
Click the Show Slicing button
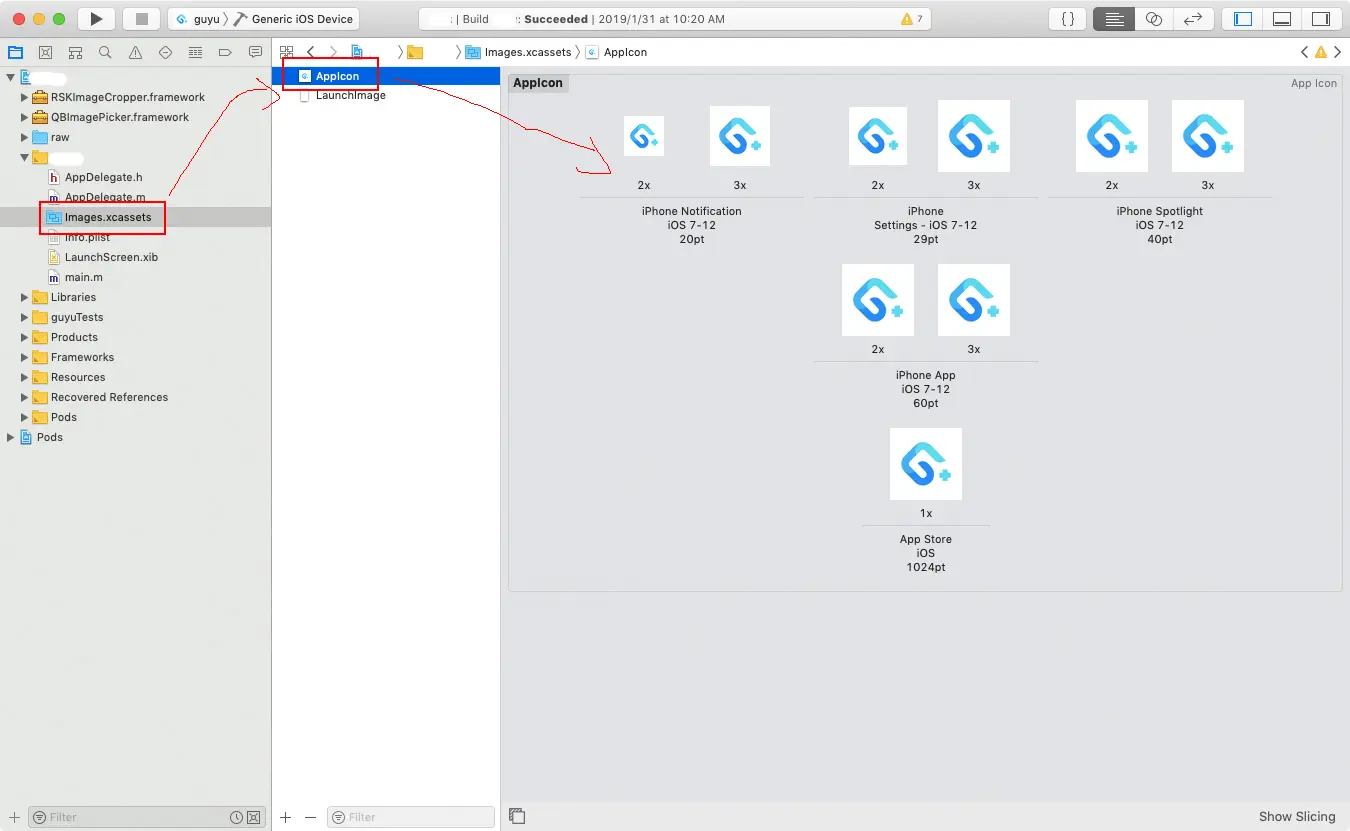pos(1297,817)
